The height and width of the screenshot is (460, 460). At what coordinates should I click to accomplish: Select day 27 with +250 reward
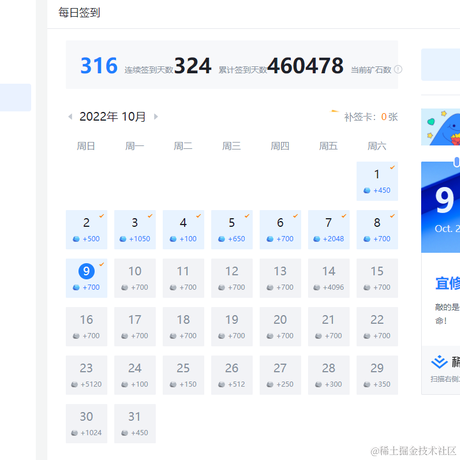[280, 375]
